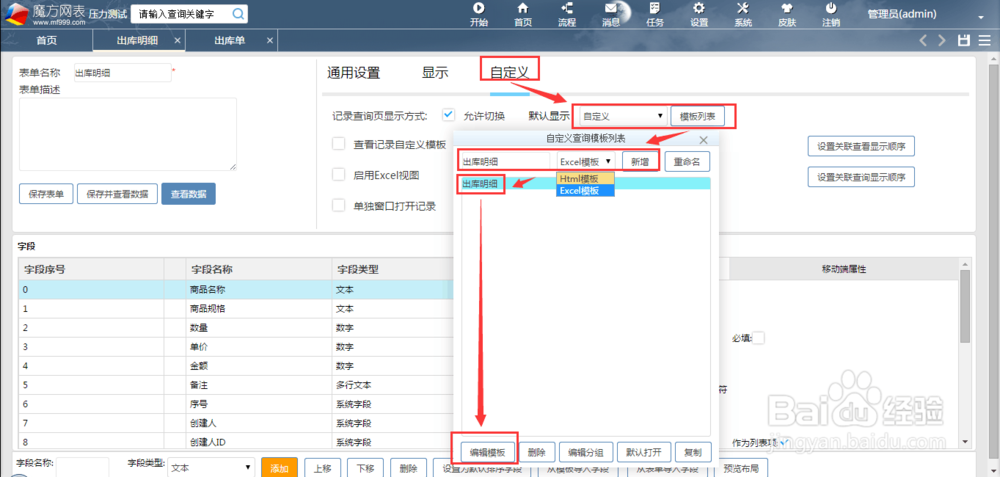Open the 皮肤 skin icon
This screenshot has height=477, width=1000.
(787, 9)
